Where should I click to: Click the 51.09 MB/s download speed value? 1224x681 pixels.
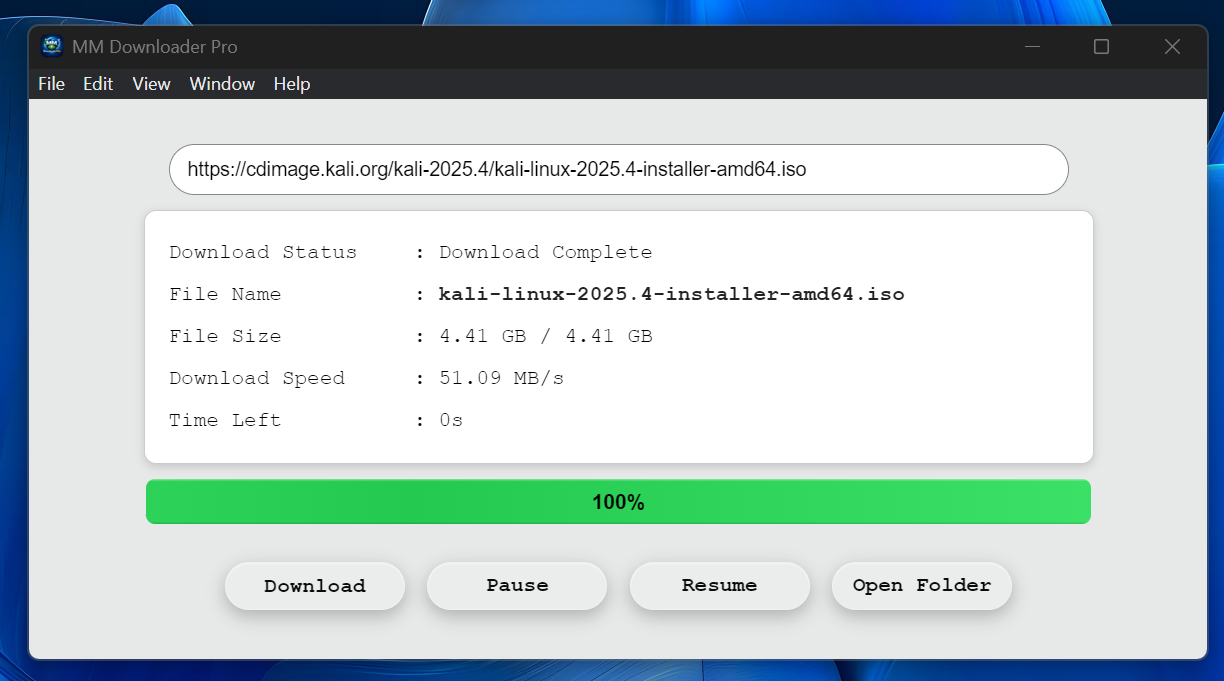pos(501,379)
